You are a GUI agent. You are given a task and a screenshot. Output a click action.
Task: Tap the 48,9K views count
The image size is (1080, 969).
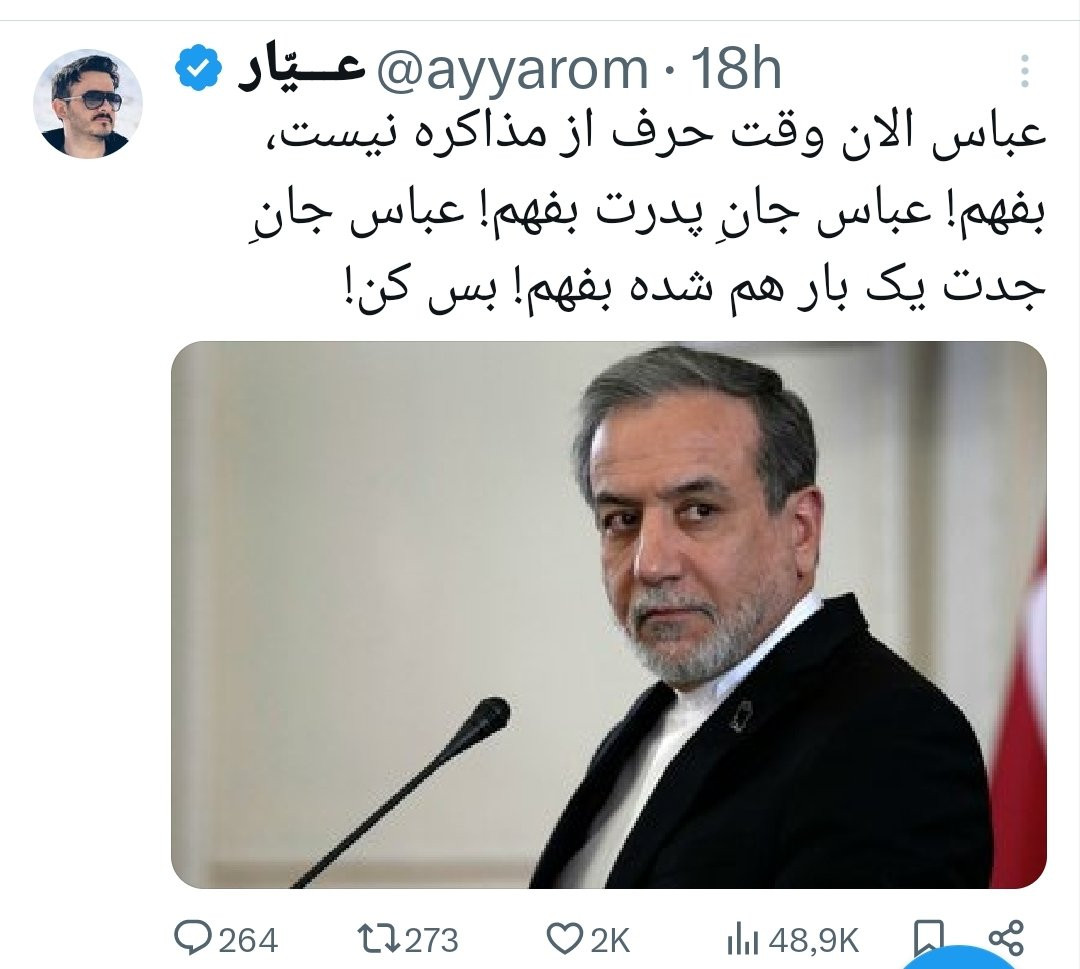pyautogui.click(x=814, y=940)
